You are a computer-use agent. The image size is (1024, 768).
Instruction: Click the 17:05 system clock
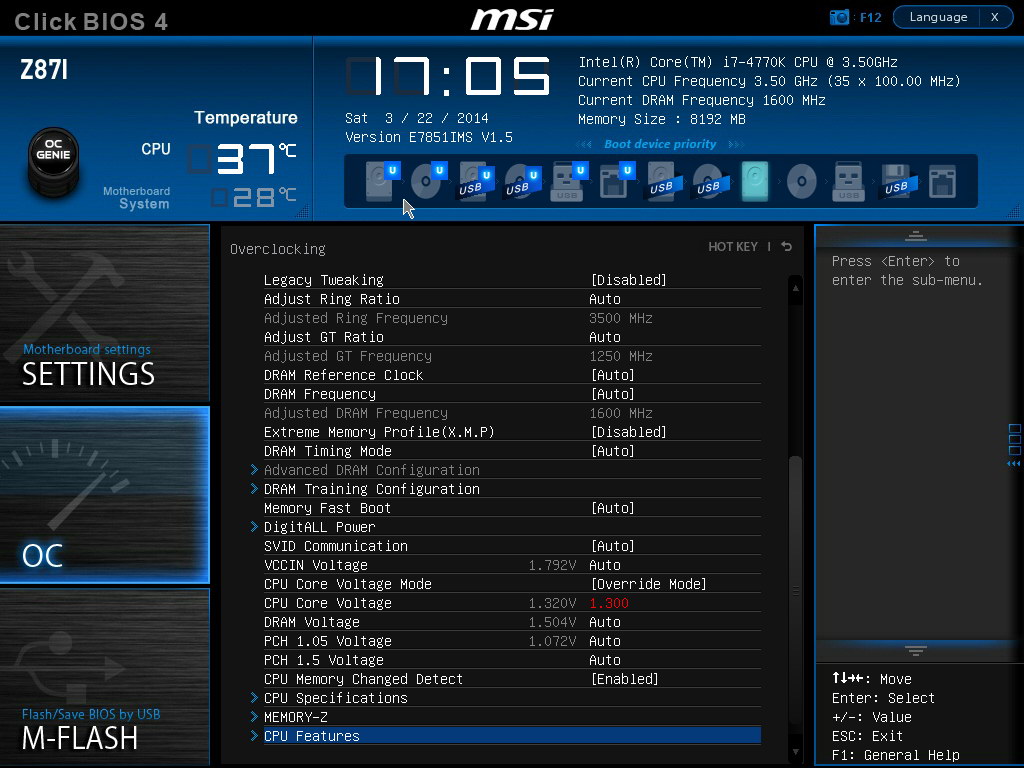coord(448,76)
